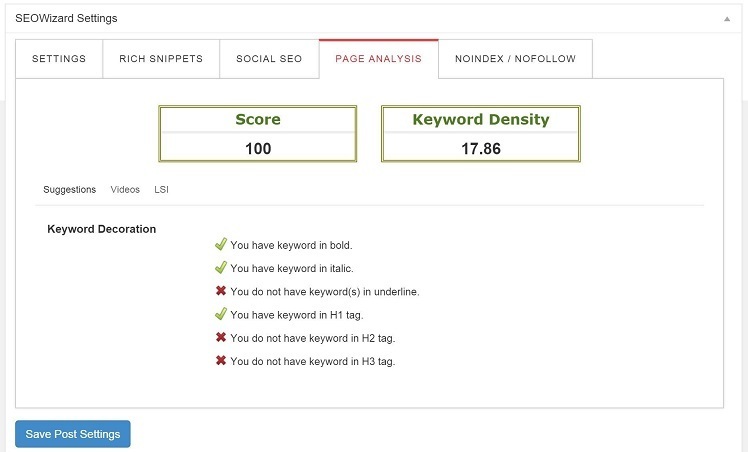Image resolution: width=748 pixels, height=452 pixels.
Task: Click green check icon for H1 tag
Action: (220, 314)
